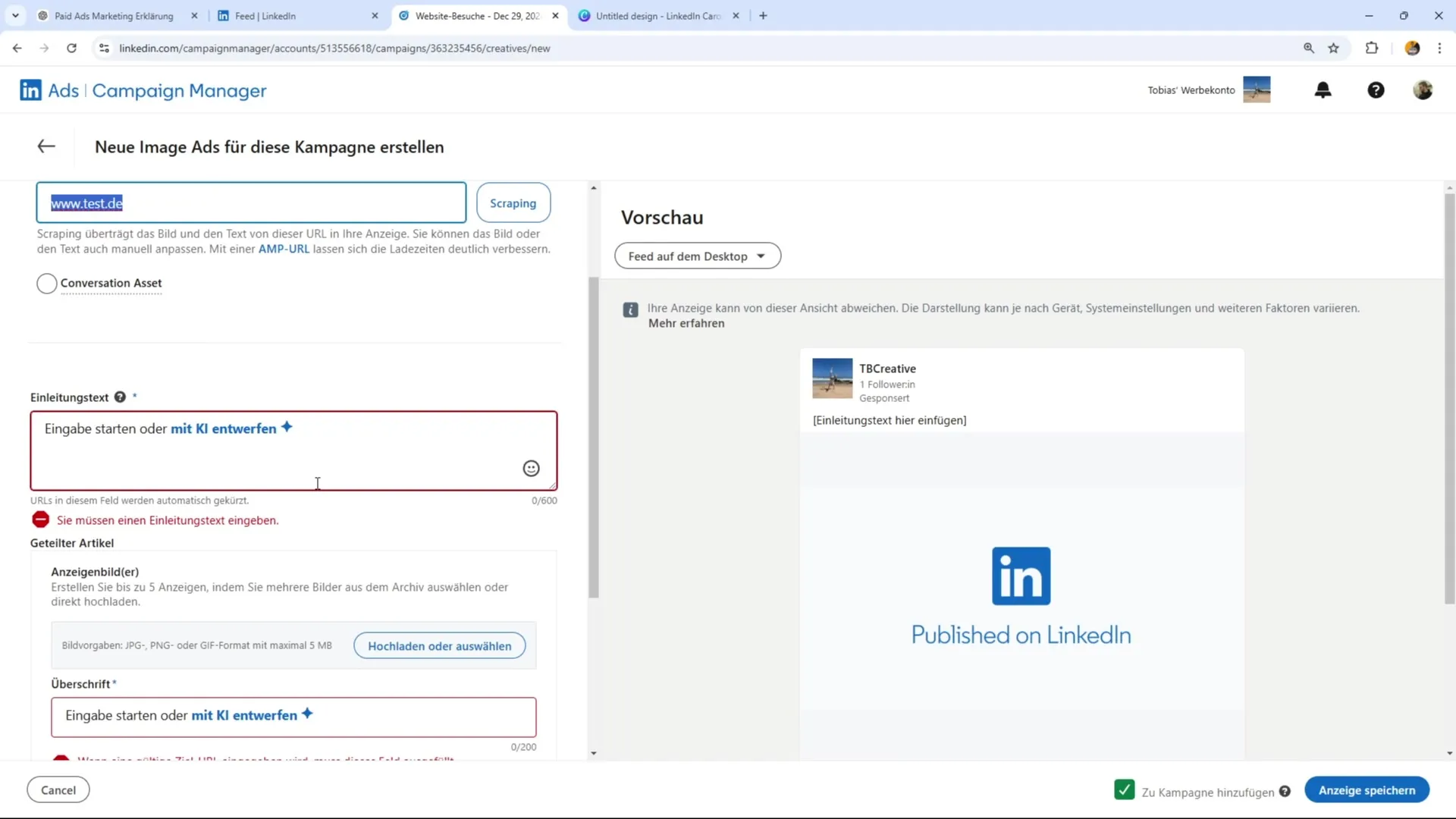Open site information icon in address bar
This screenshot has height=819, width=1456.
click(x=105, y=48)
